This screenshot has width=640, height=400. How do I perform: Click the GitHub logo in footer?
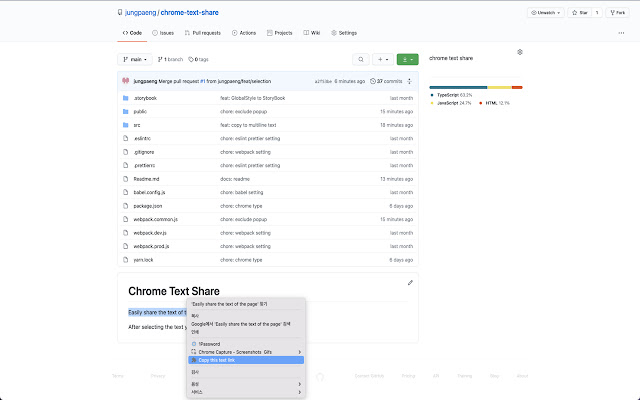pos(320,377)
